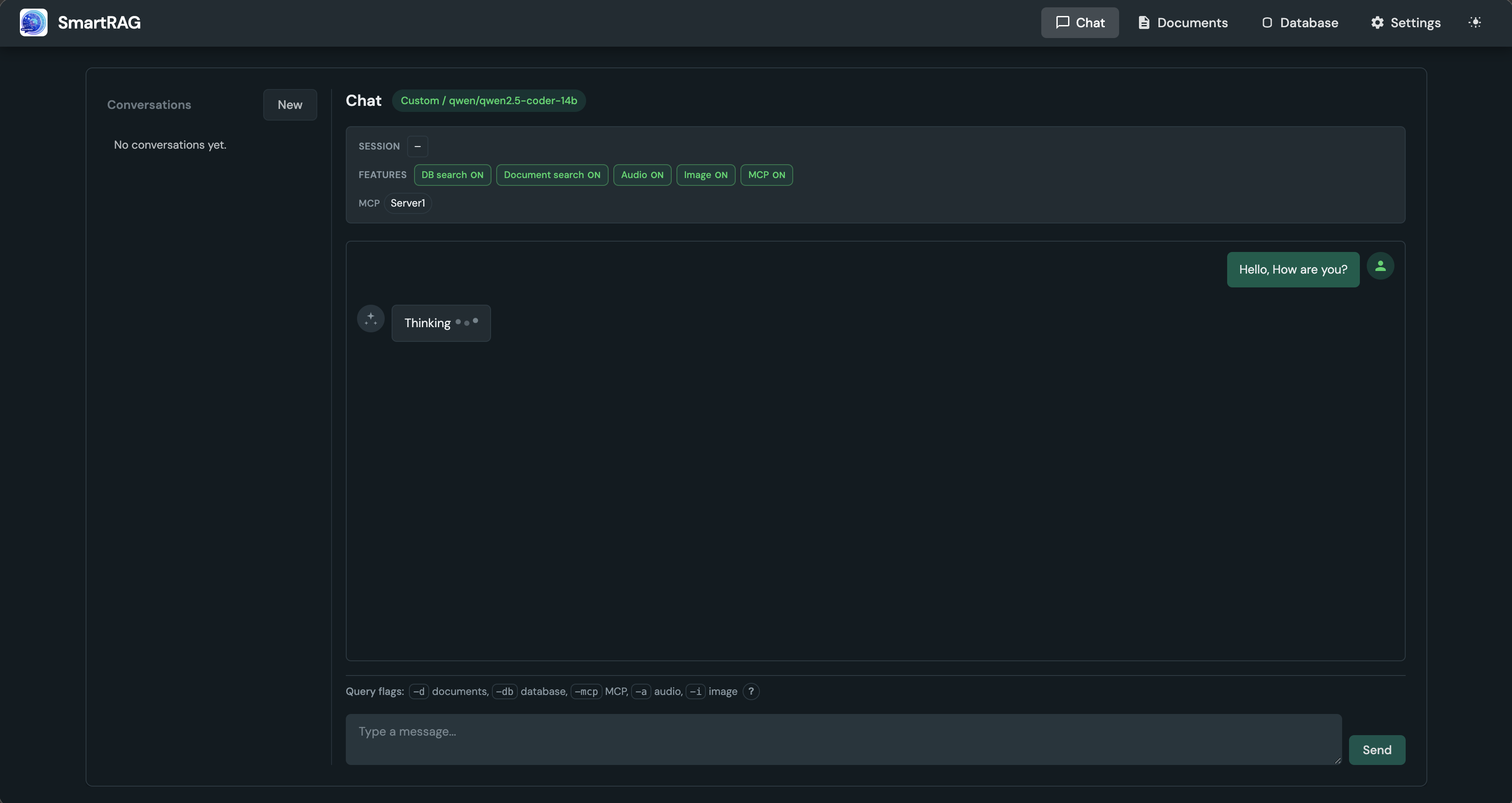Screen dimensions: 1512x803
Task: Click the -mcp flag code
Action: (586, 691)
